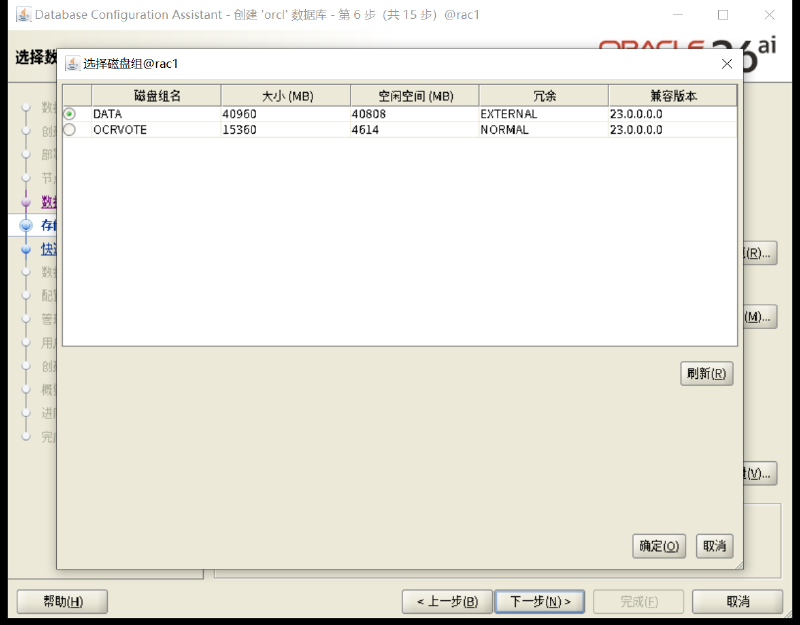Click the 4614 free space cell
800x625 pixels.
pos(415,130)
